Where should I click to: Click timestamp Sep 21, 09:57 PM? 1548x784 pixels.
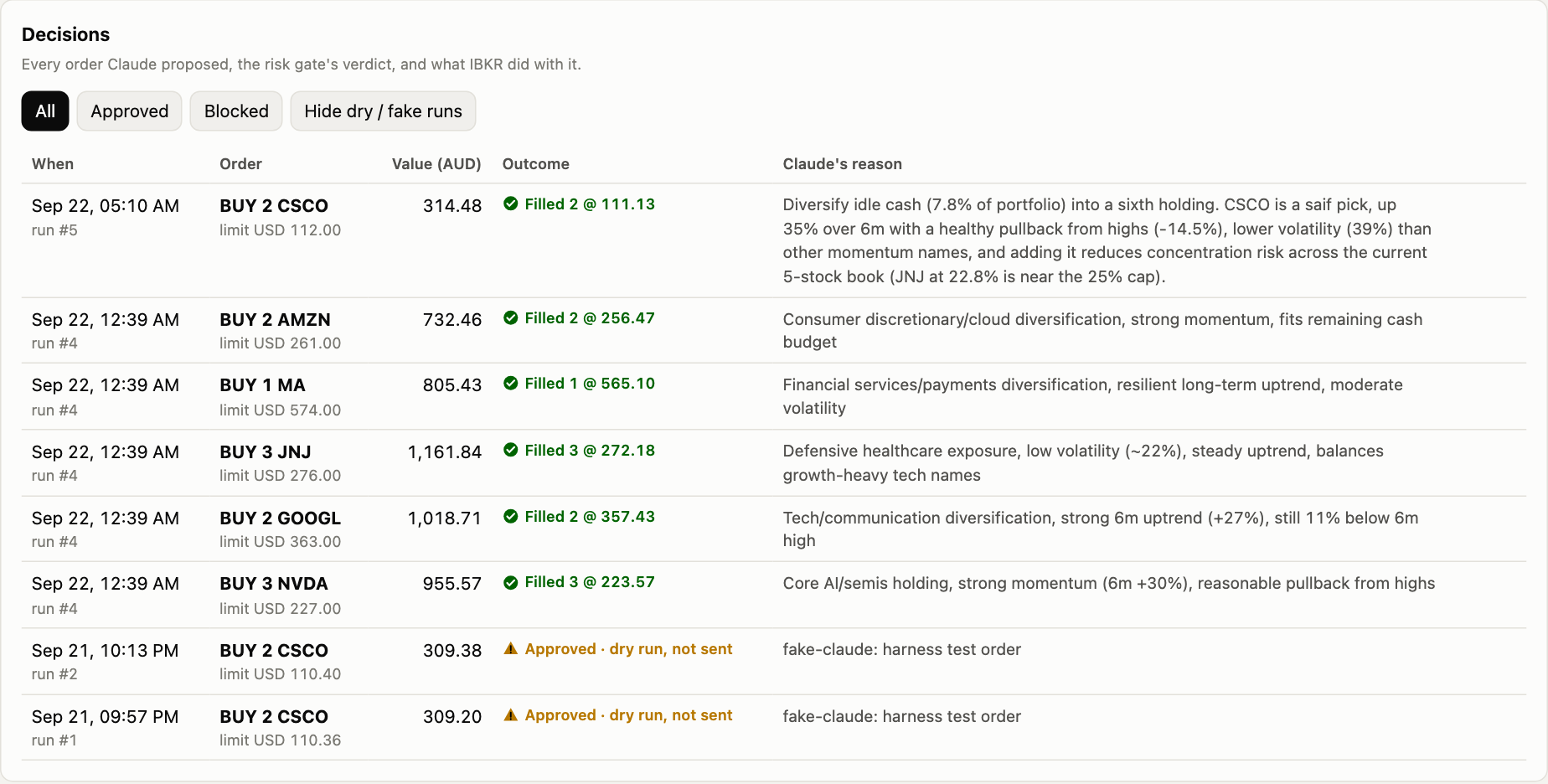tap(106, 717)
